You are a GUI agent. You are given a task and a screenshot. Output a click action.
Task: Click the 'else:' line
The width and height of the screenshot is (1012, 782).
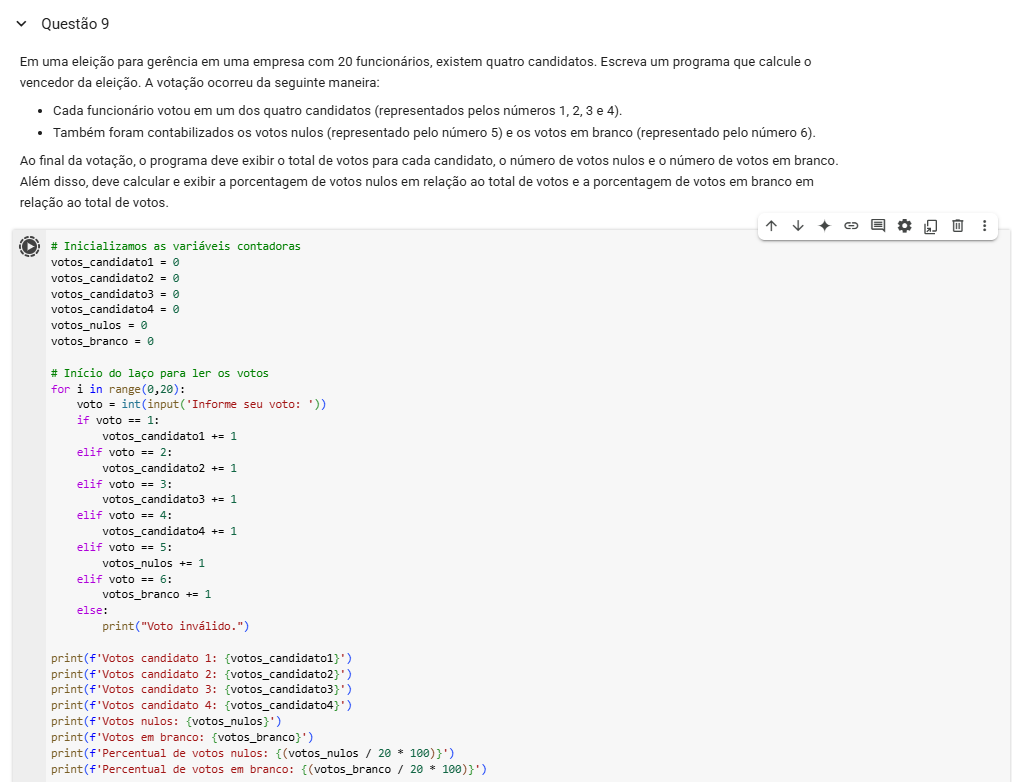click(x=92, y=610)
